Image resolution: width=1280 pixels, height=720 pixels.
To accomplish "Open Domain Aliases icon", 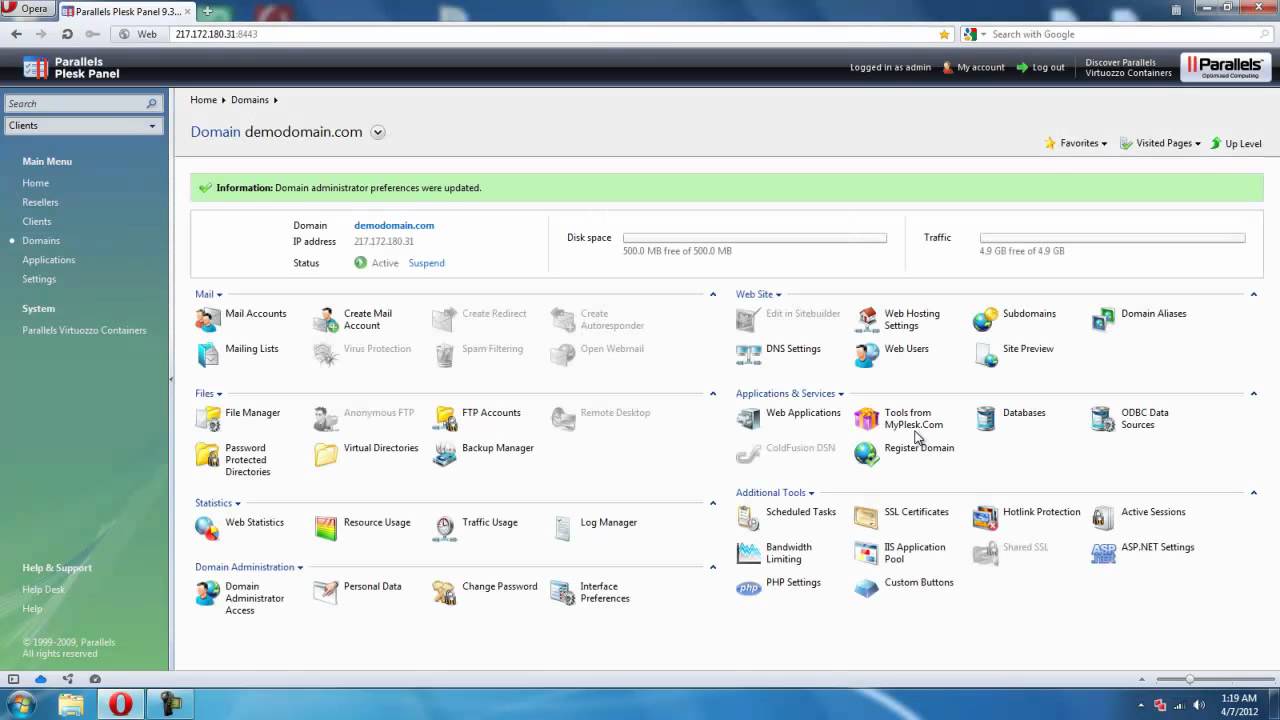I will [1104, 320].
